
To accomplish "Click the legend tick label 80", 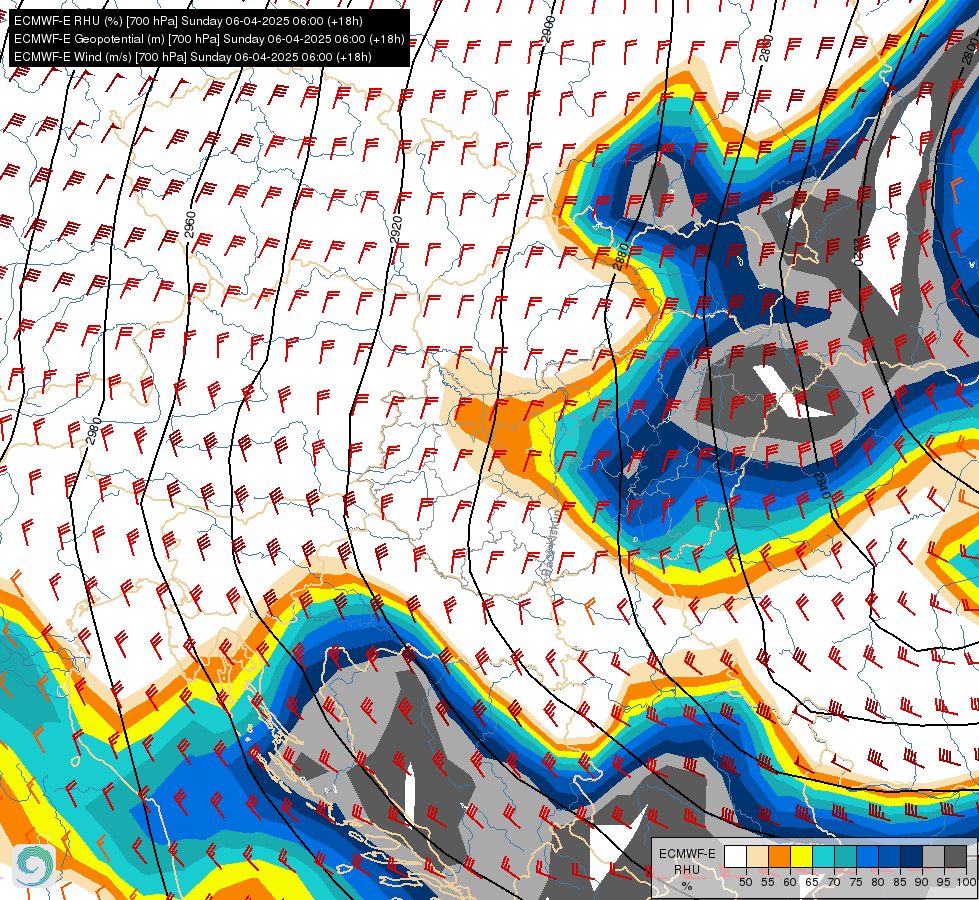I will coord(878,883).
